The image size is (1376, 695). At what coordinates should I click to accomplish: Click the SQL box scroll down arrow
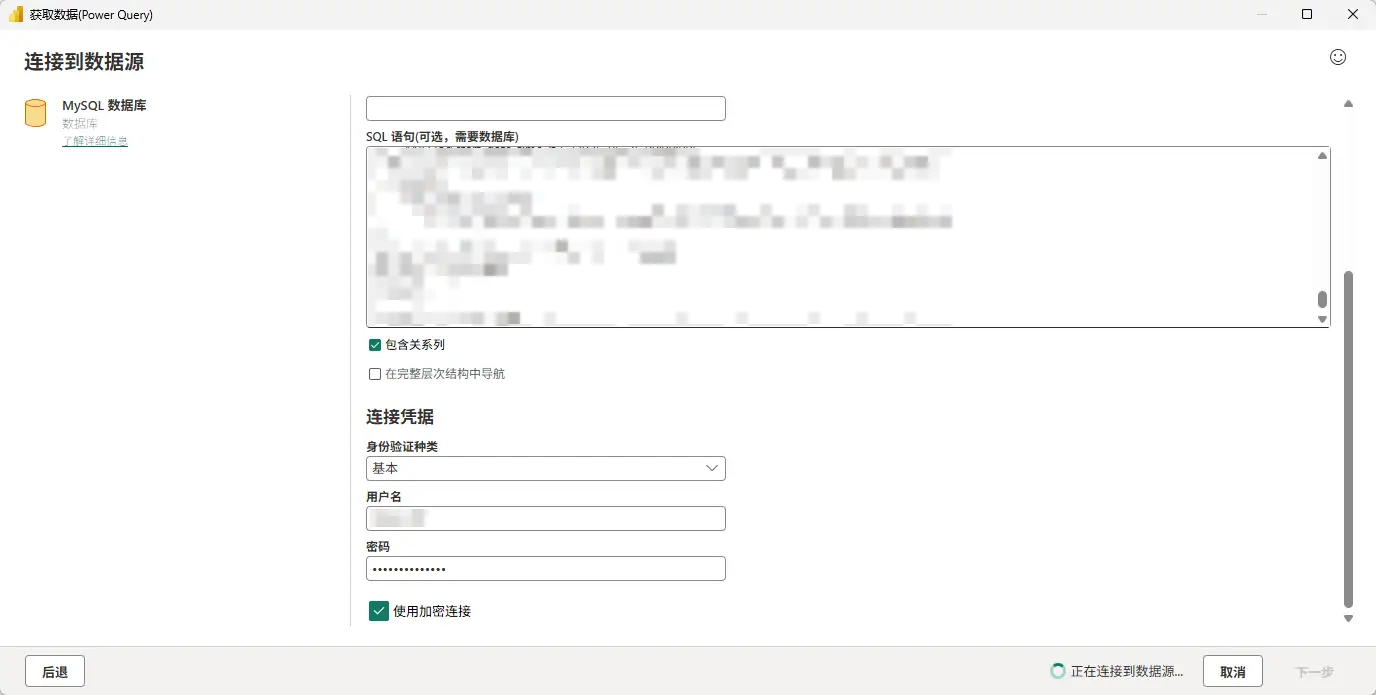coord(1322,319)
